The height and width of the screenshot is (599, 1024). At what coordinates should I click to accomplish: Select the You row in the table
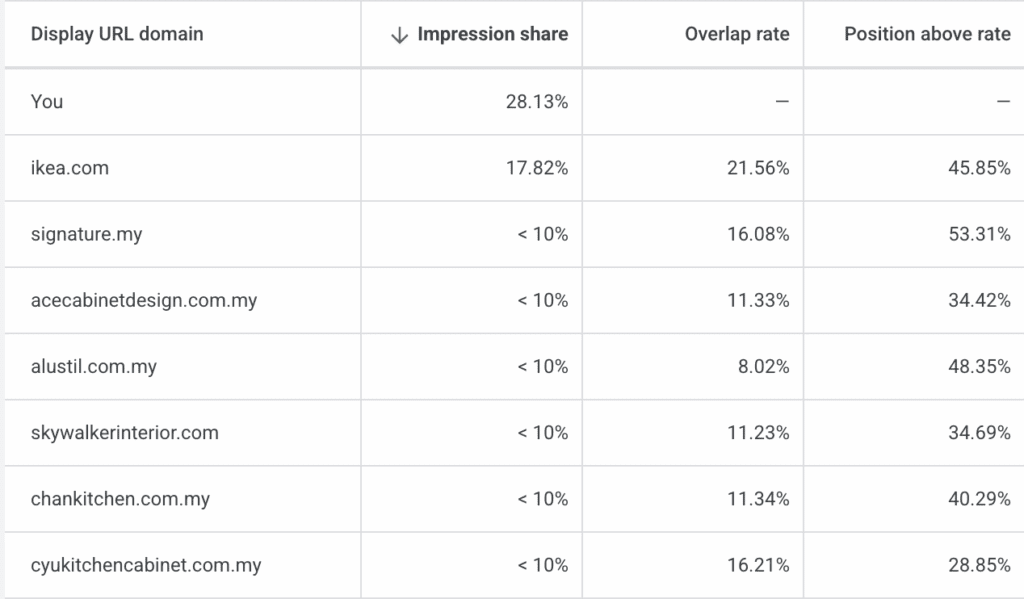44,101
